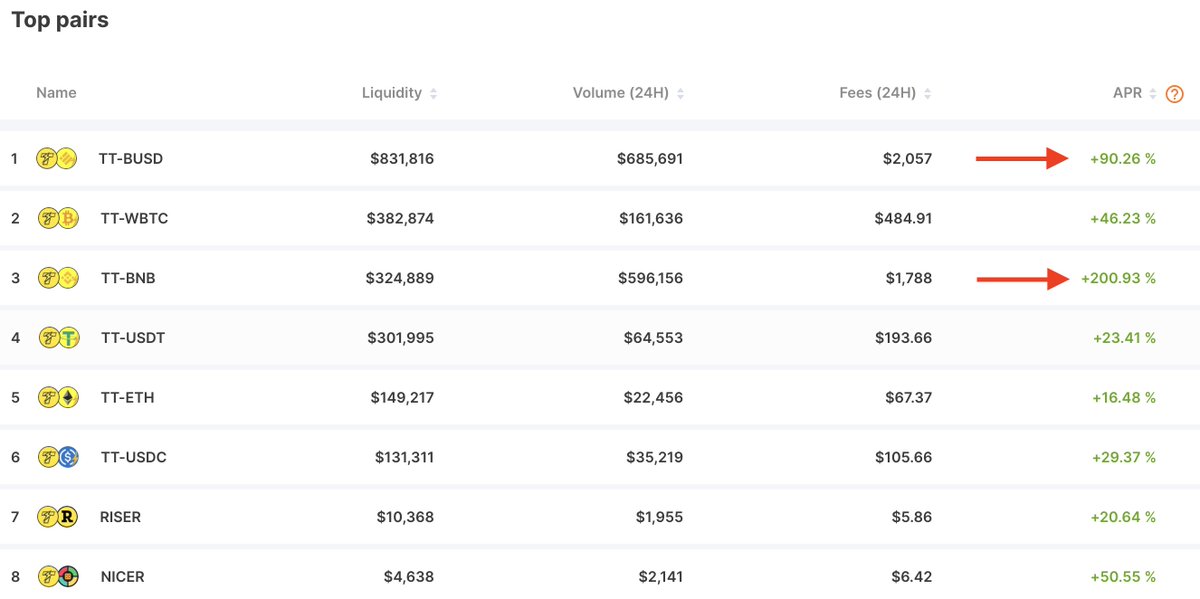Select volume value $64,553
The image size is (1200, 599).
coord(655,338)
